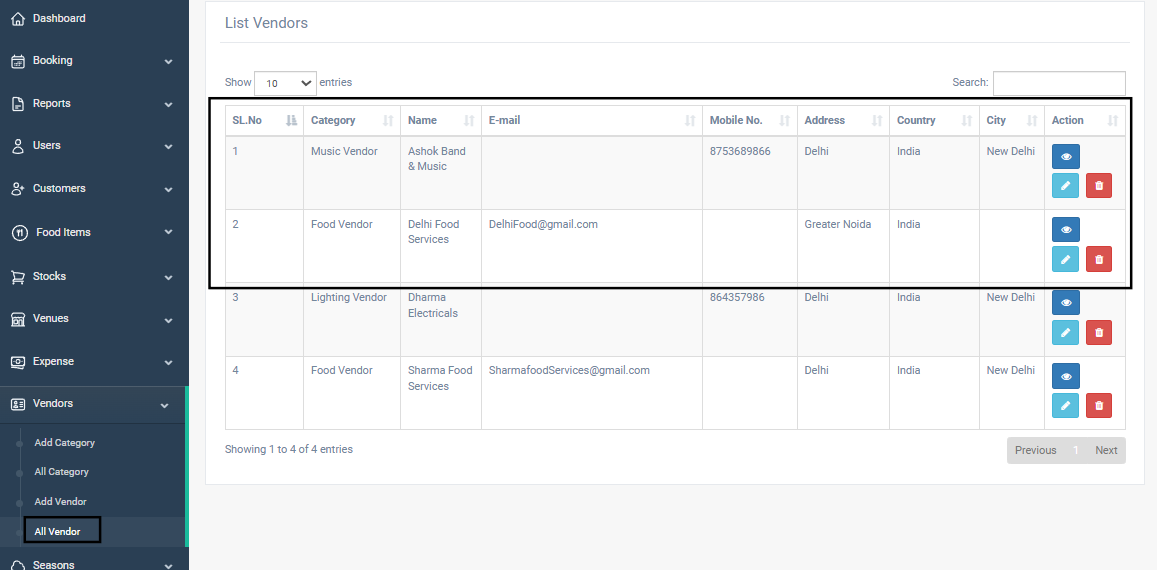Sort by Mobile No. column
Viewport: 1157px width, 570px height.
coord(750,120)
